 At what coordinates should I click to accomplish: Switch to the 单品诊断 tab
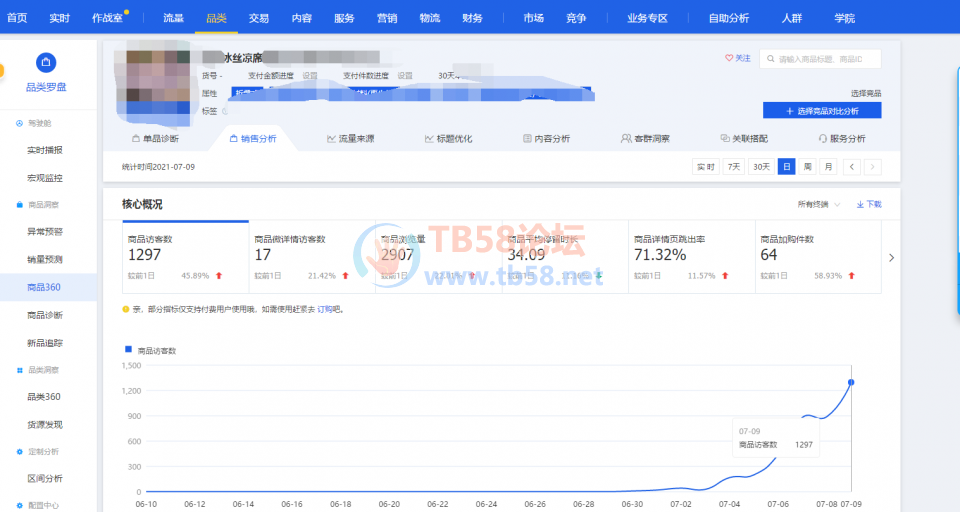pos(156,138)
